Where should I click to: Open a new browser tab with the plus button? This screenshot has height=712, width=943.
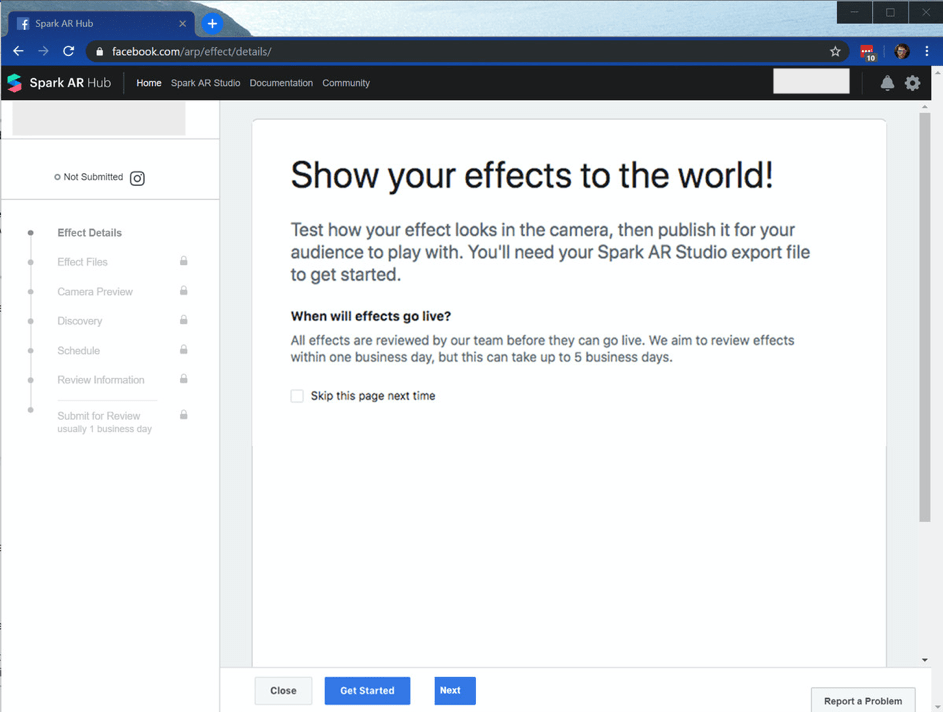tap(212, 23)
